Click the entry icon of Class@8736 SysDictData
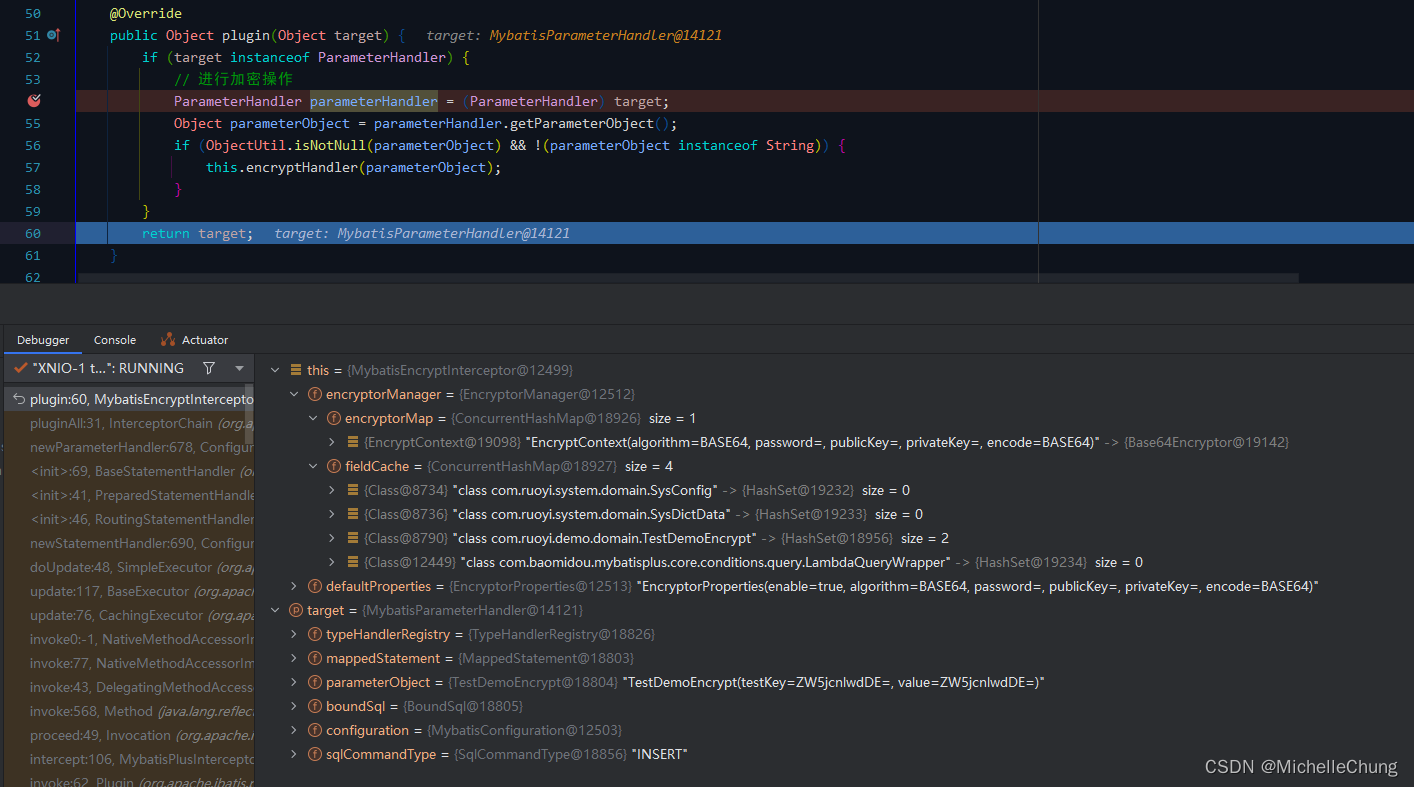Viewport: 1414px width, 787px height. click(x=353, y=514)
